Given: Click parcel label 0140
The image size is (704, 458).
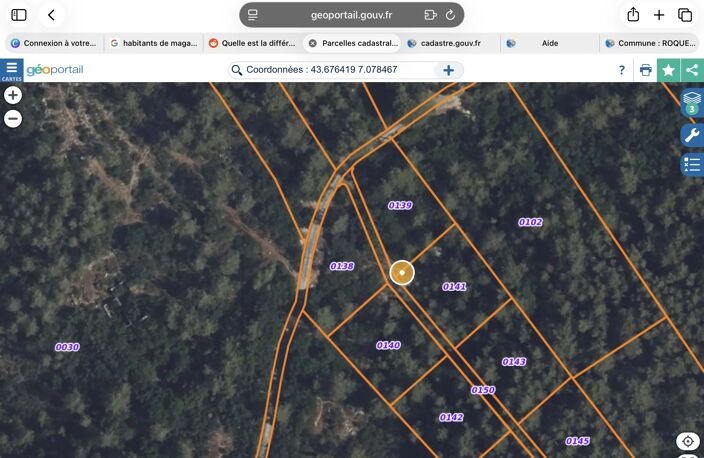Looking at the screenshot, I should 388,345.
